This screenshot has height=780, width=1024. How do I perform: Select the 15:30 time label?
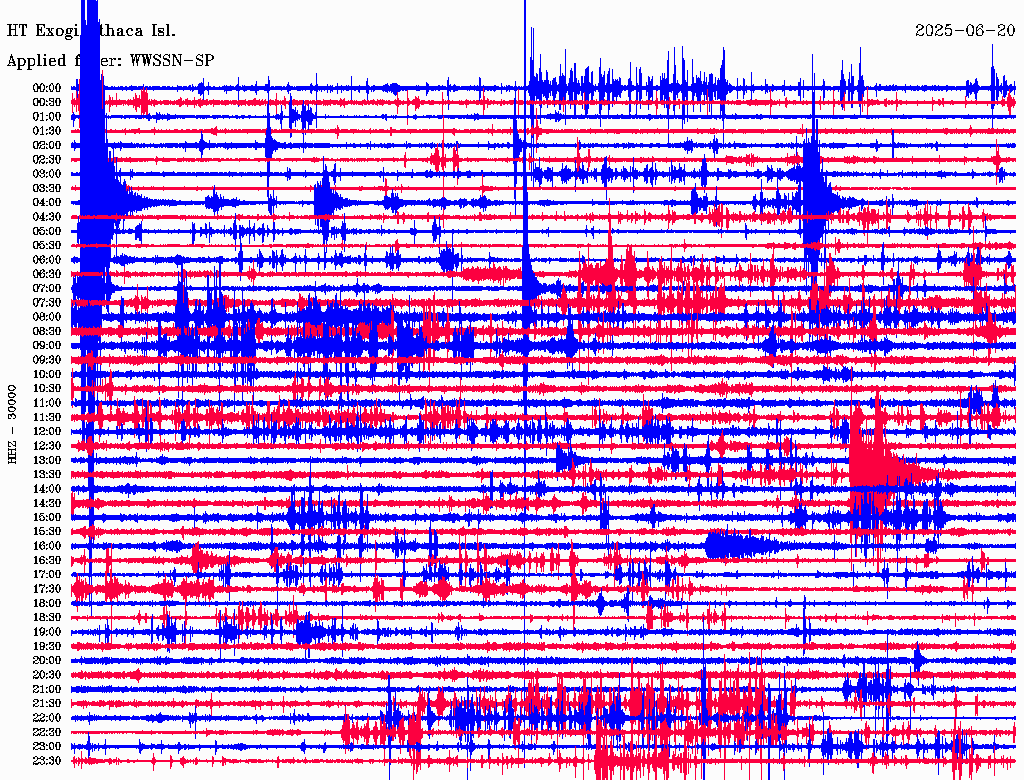point(47,531)
